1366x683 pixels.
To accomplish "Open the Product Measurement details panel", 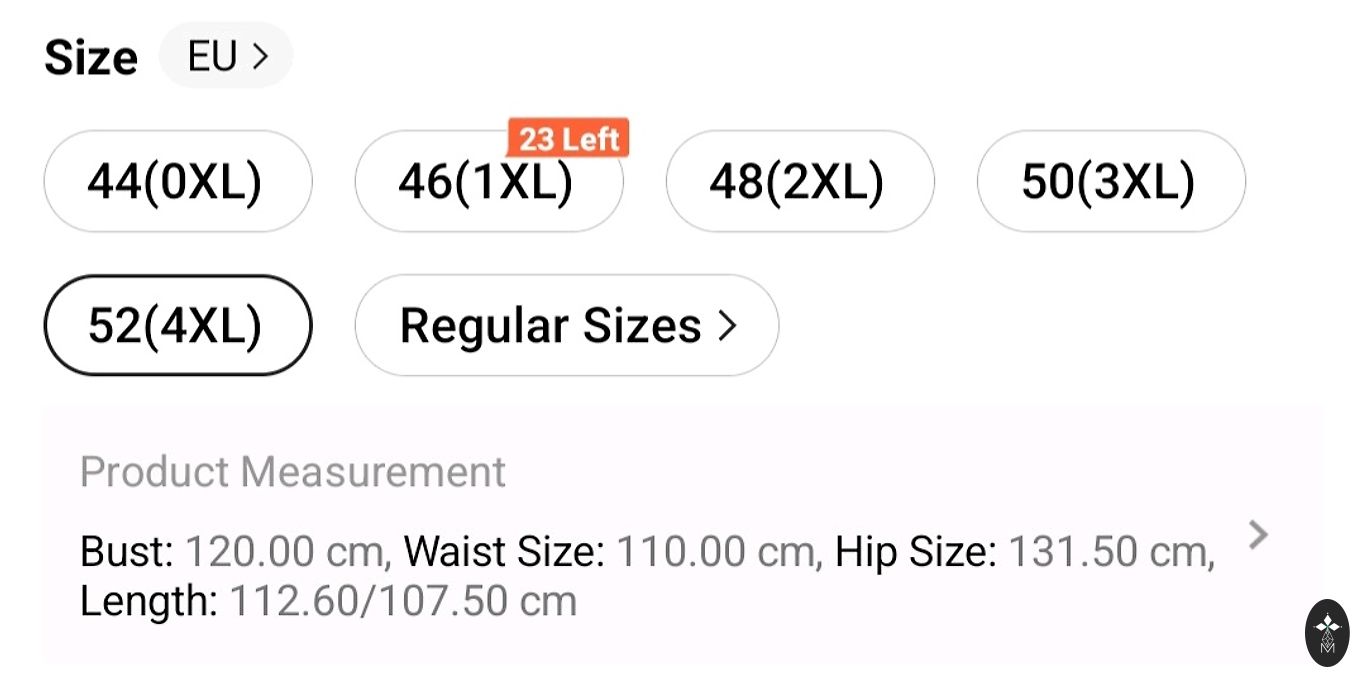I will point(680,536).
